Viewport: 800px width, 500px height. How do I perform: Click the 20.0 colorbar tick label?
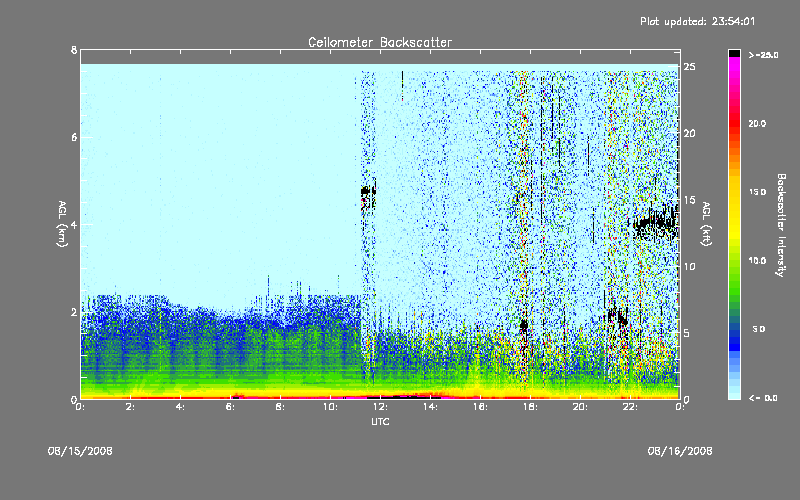point(757,123)
